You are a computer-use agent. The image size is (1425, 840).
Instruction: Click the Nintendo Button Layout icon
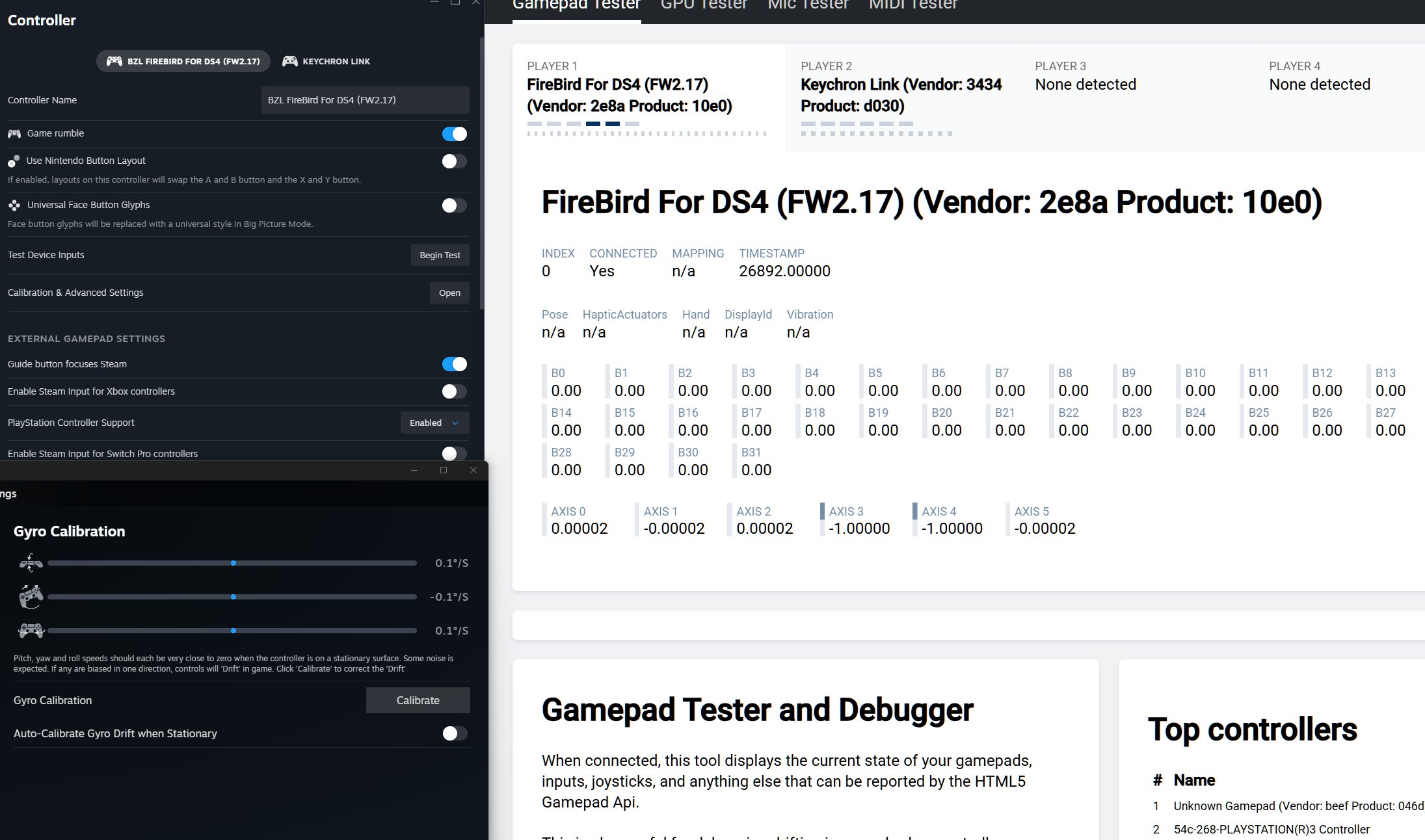tap(14, 161)
